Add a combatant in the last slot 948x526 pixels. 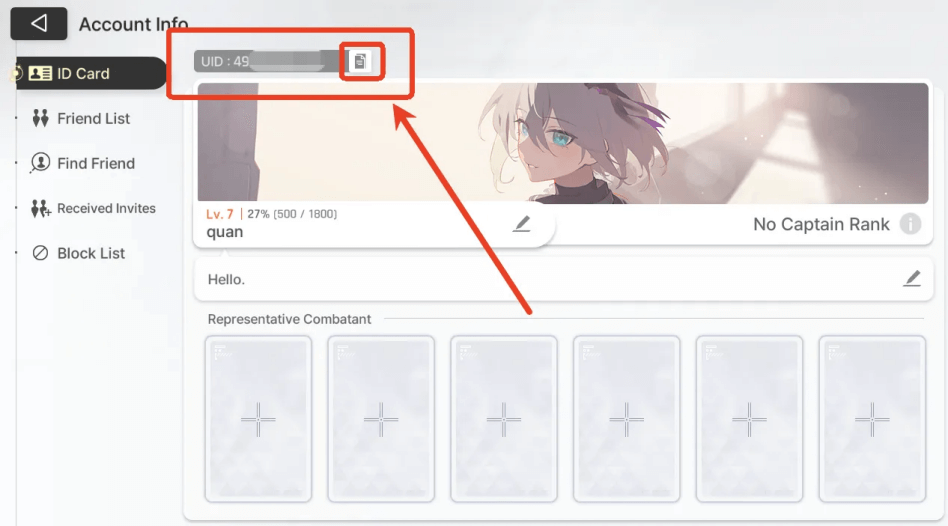coord(872,419)
